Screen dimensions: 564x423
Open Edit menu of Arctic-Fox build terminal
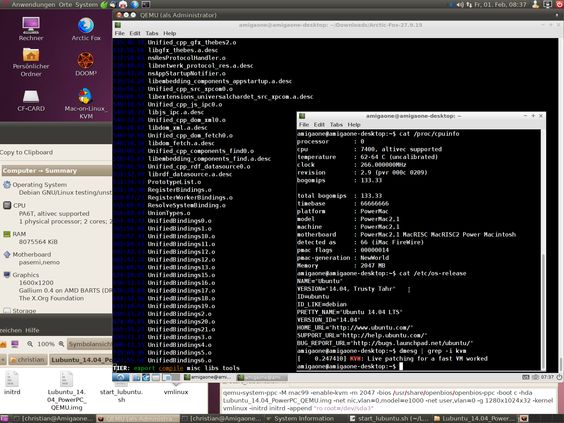pos(135,33)
